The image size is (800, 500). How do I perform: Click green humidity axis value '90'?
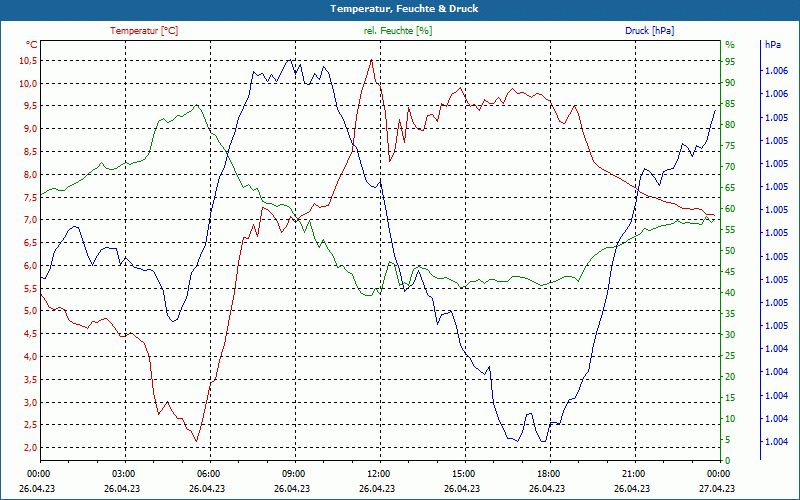730,83
